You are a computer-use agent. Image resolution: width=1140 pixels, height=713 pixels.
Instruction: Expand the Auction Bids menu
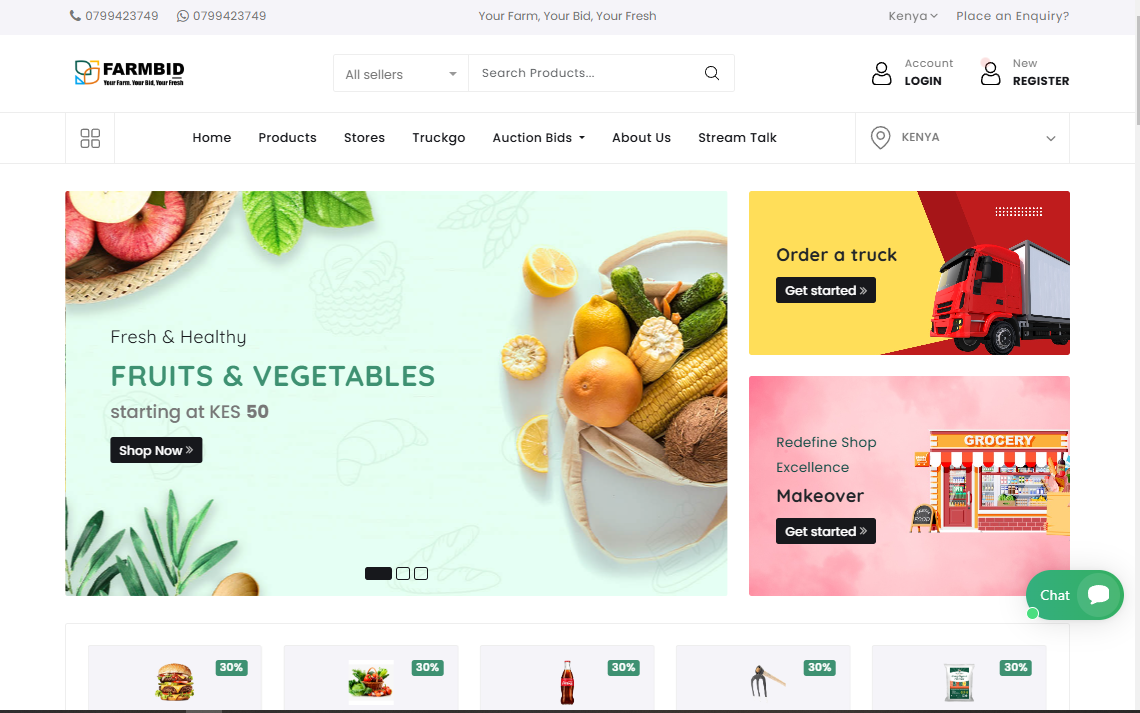pyautogui.click(x=539, y=138)
